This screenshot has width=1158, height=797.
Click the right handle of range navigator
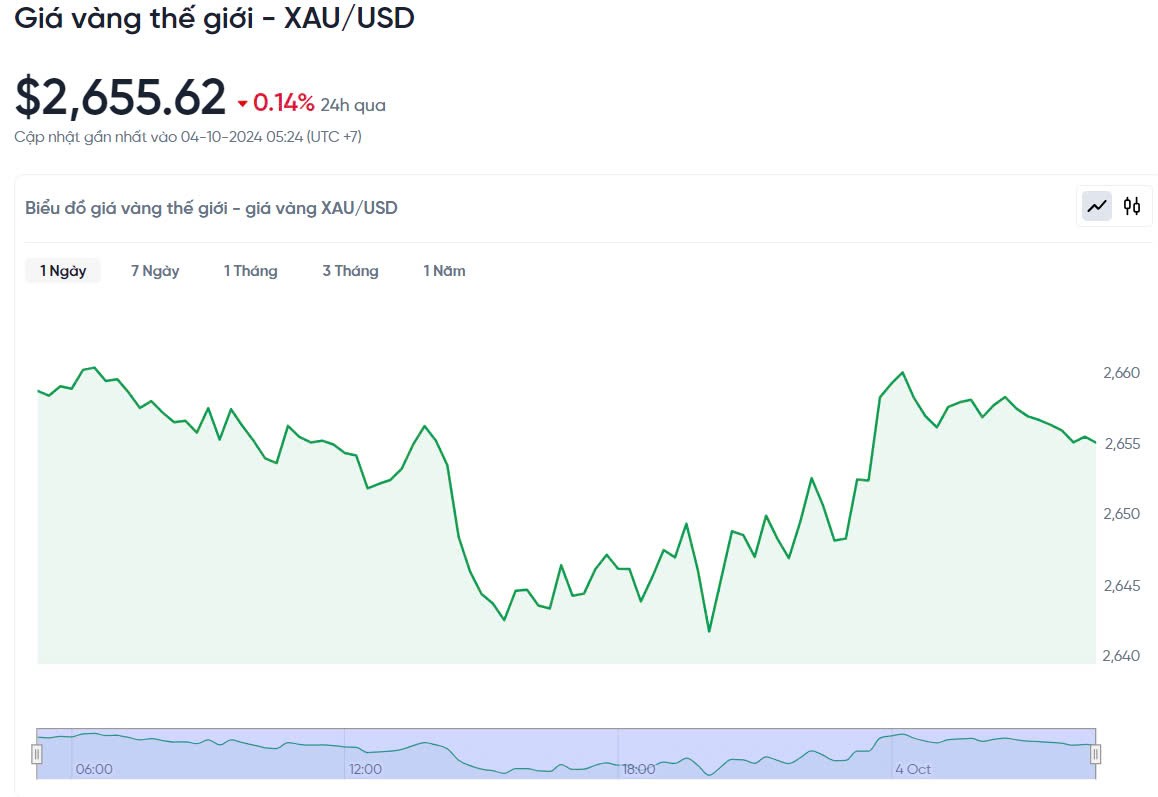(x=1096, y=754)
